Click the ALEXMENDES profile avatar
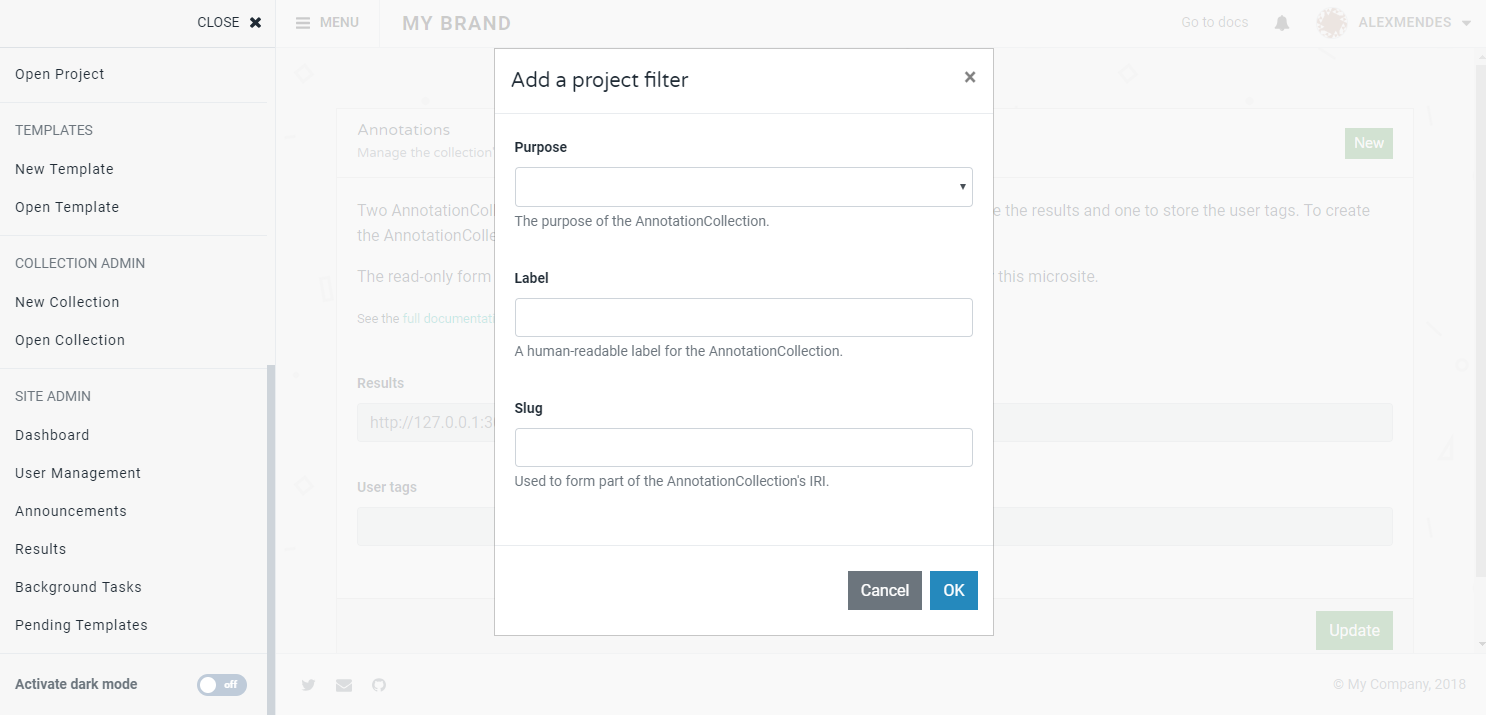The width and height of the screenshot is (1486, 715). point(1331,21)
